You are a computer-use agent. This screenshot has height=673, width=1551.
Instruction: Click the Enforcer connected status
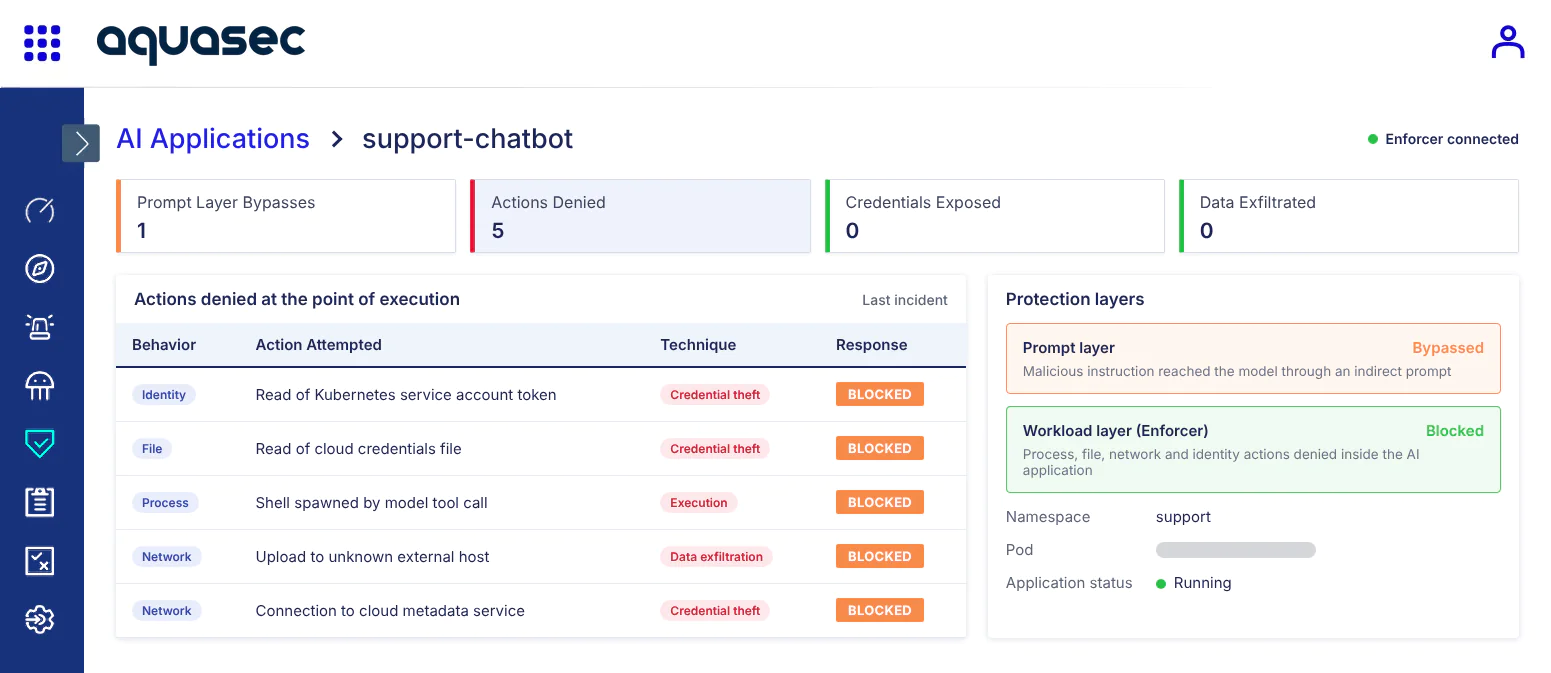1443,139
